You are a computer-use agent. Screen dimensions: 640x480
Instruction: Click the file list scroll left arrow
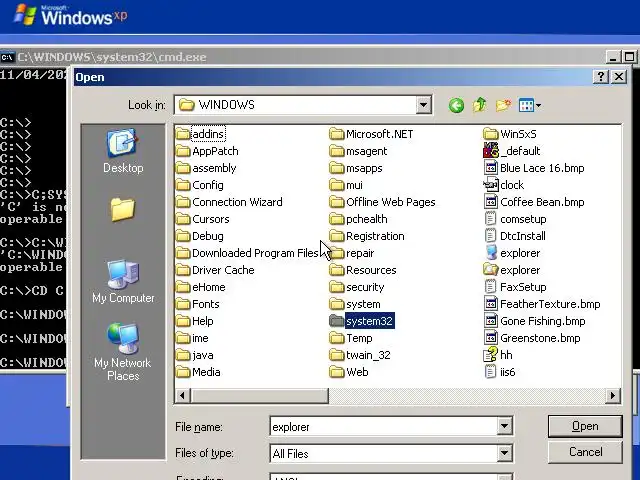click(x=182, y=395)
